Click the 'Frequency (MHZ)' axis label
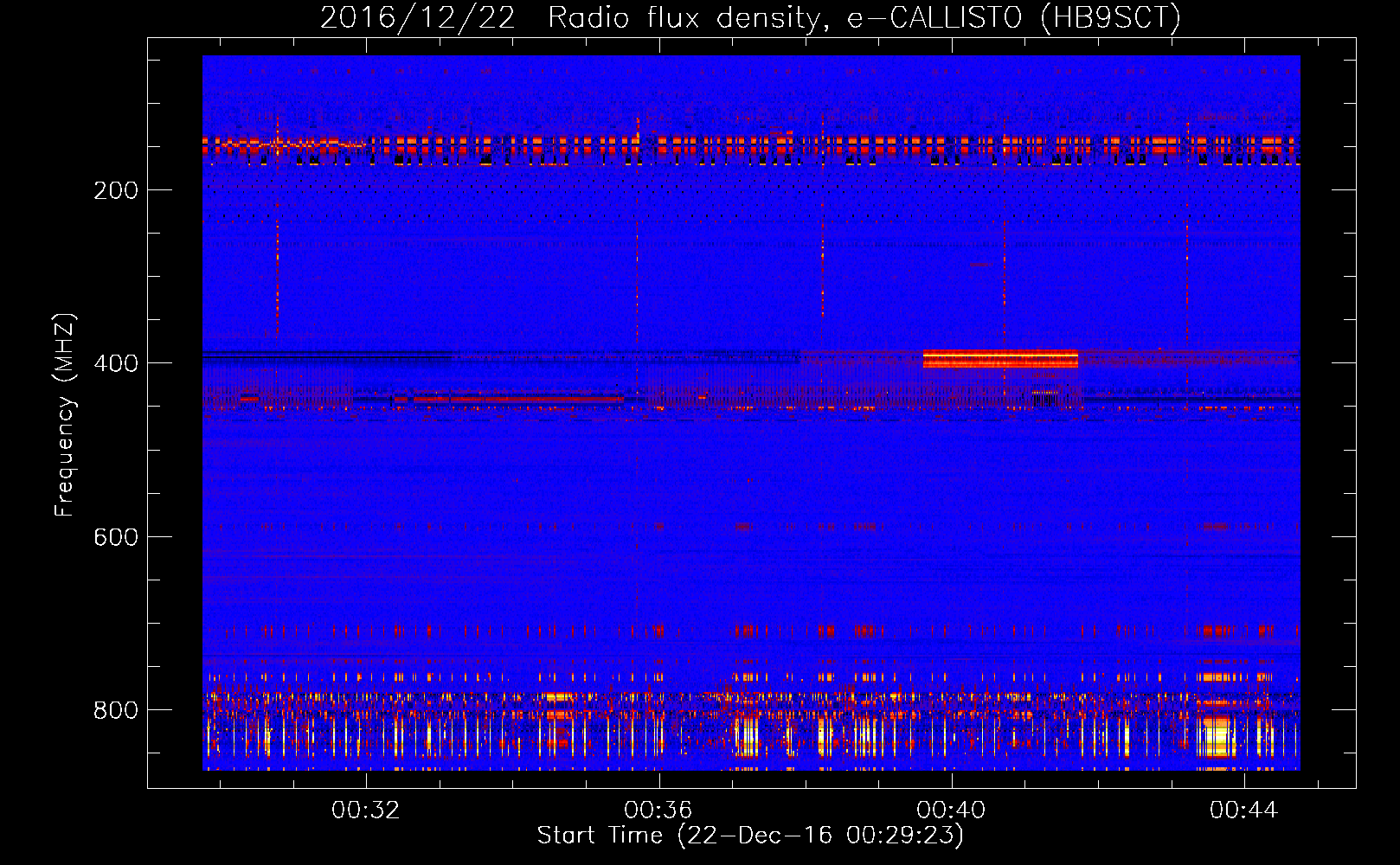The height and width of the screenshot is (865, 1400). (65, 415)
